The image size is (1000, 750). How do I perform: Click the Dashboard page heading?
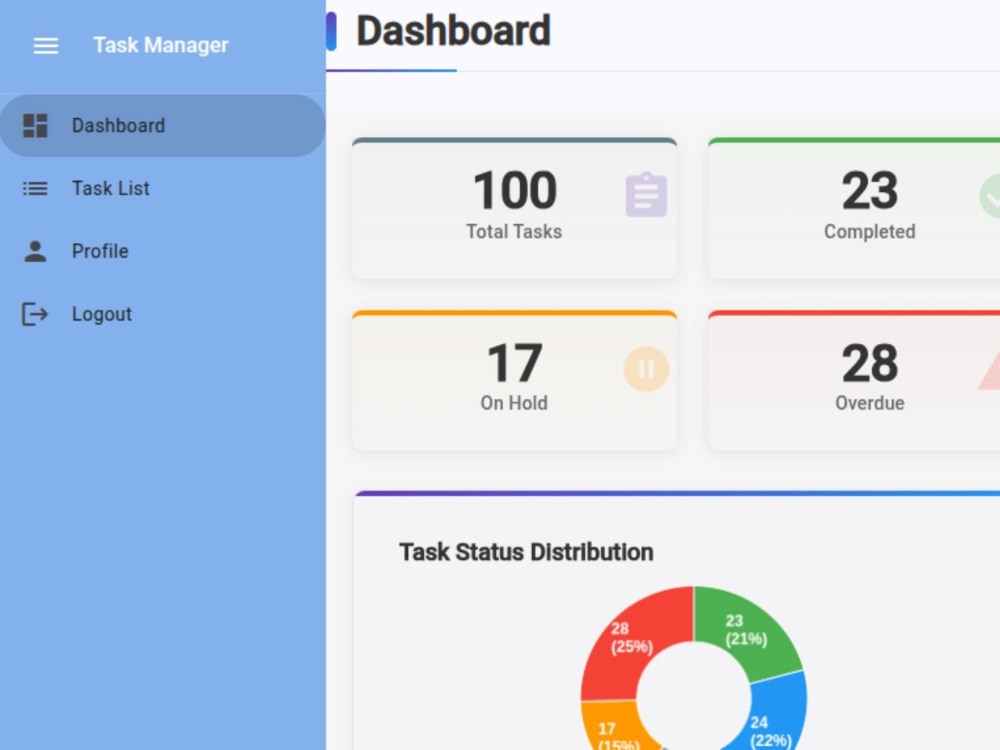coord(453,31)
